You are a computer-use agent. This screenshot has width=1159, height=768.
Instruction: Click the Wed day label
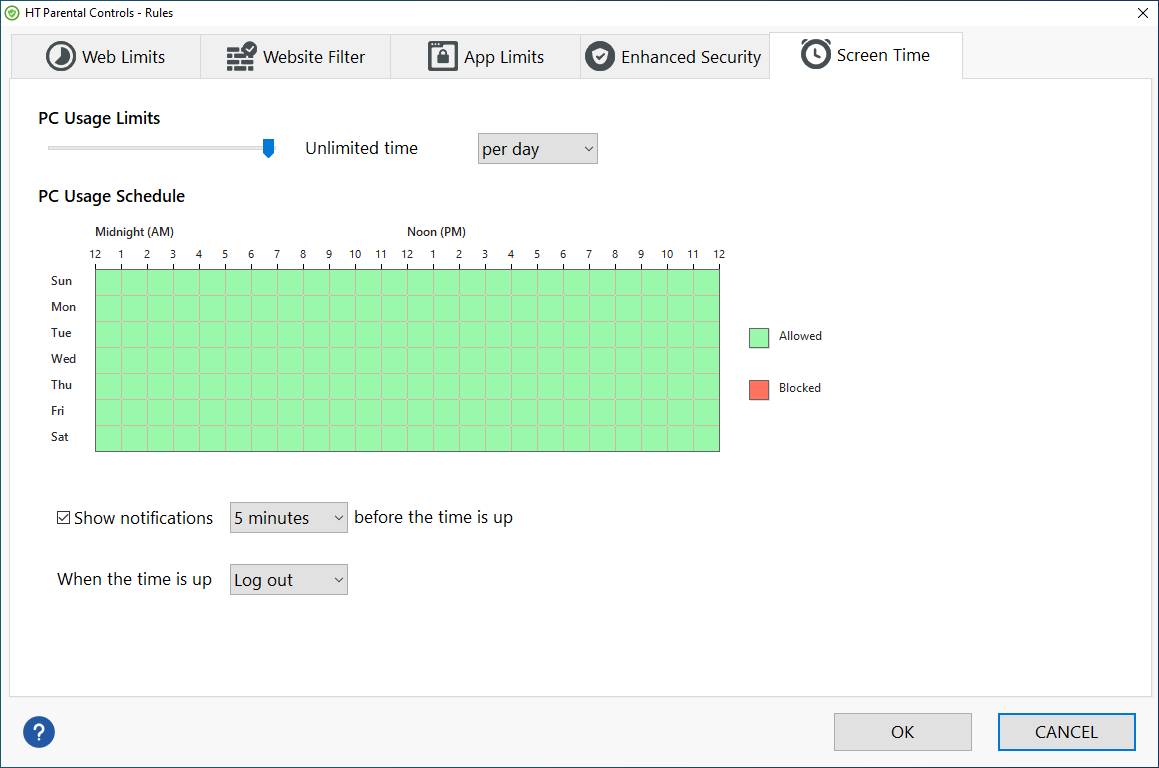(64, 358)
